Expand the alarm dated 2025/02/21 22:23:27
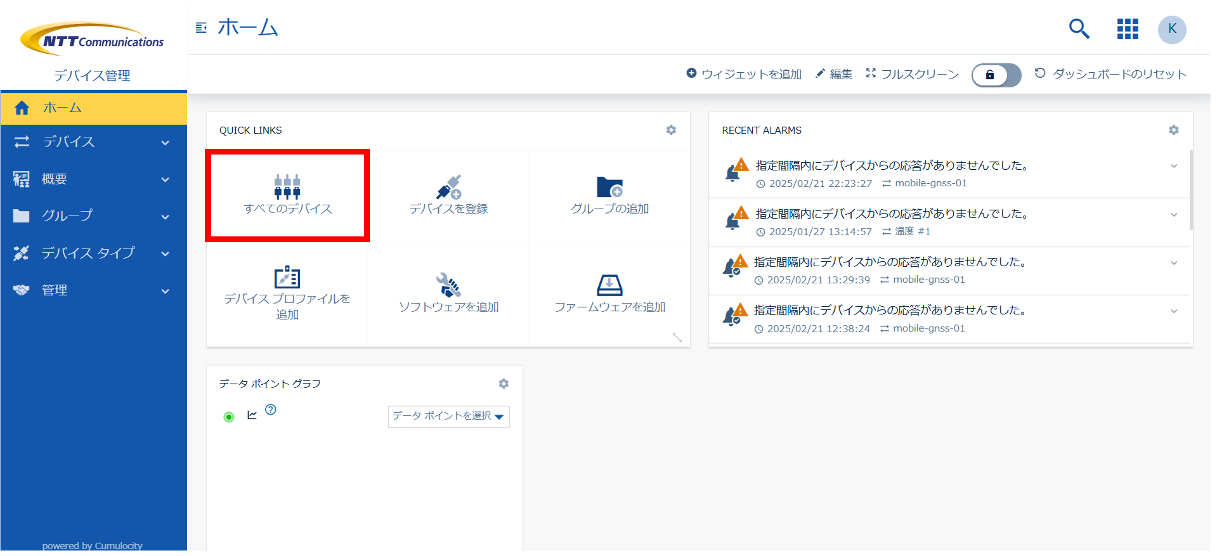 click(x=1174, y=166)
